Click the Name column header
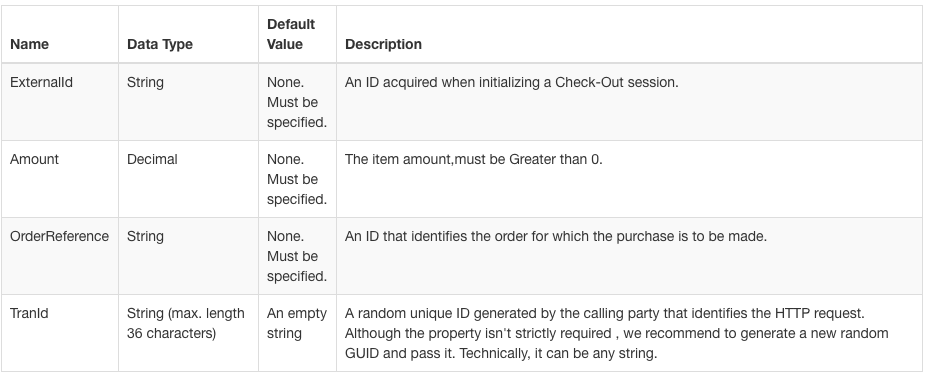 [x=30, y=44]
